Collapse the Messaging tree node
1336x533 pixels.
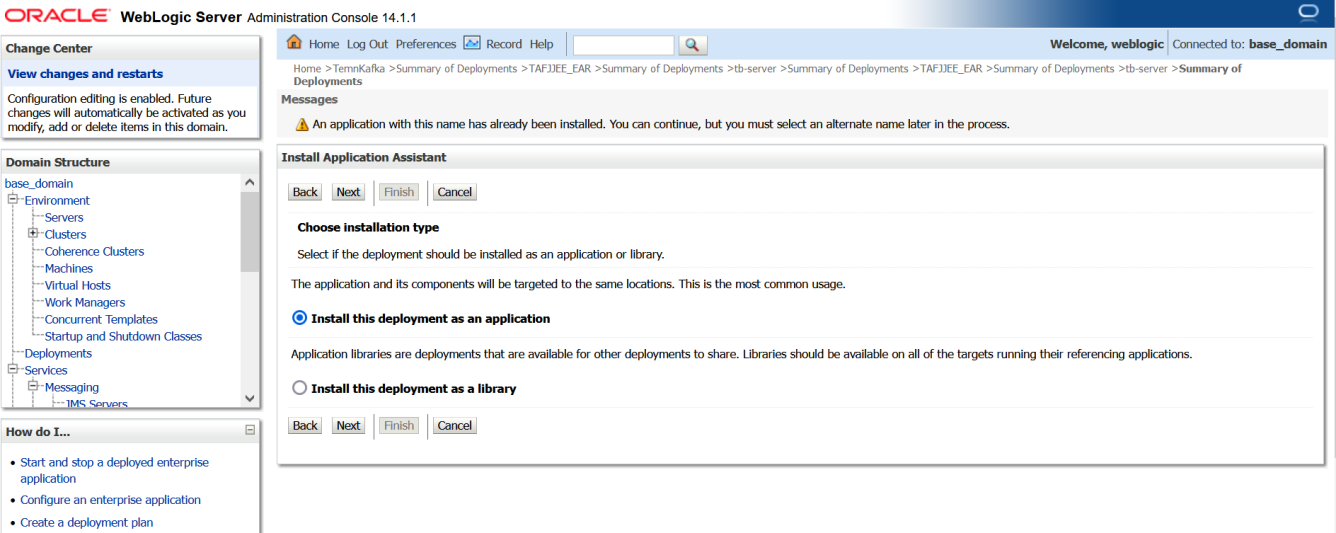[33, 387]
